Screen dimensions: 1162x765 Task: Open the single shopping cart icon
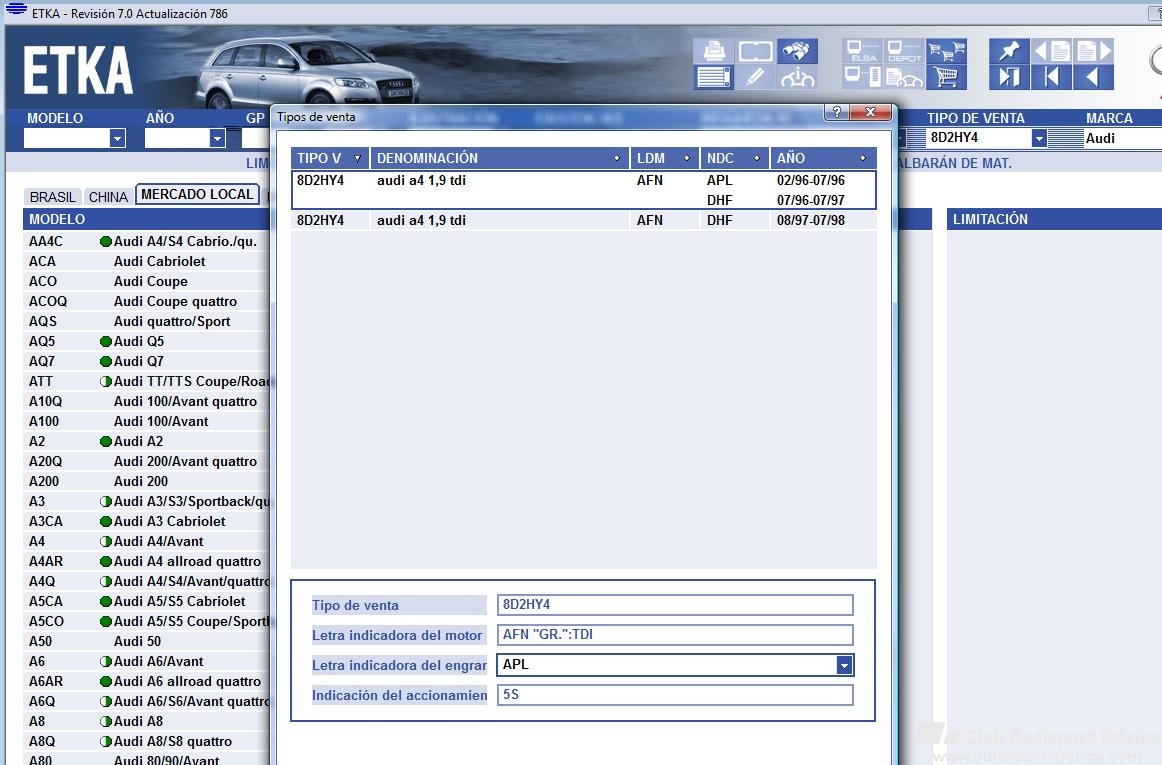coord(946,77)
